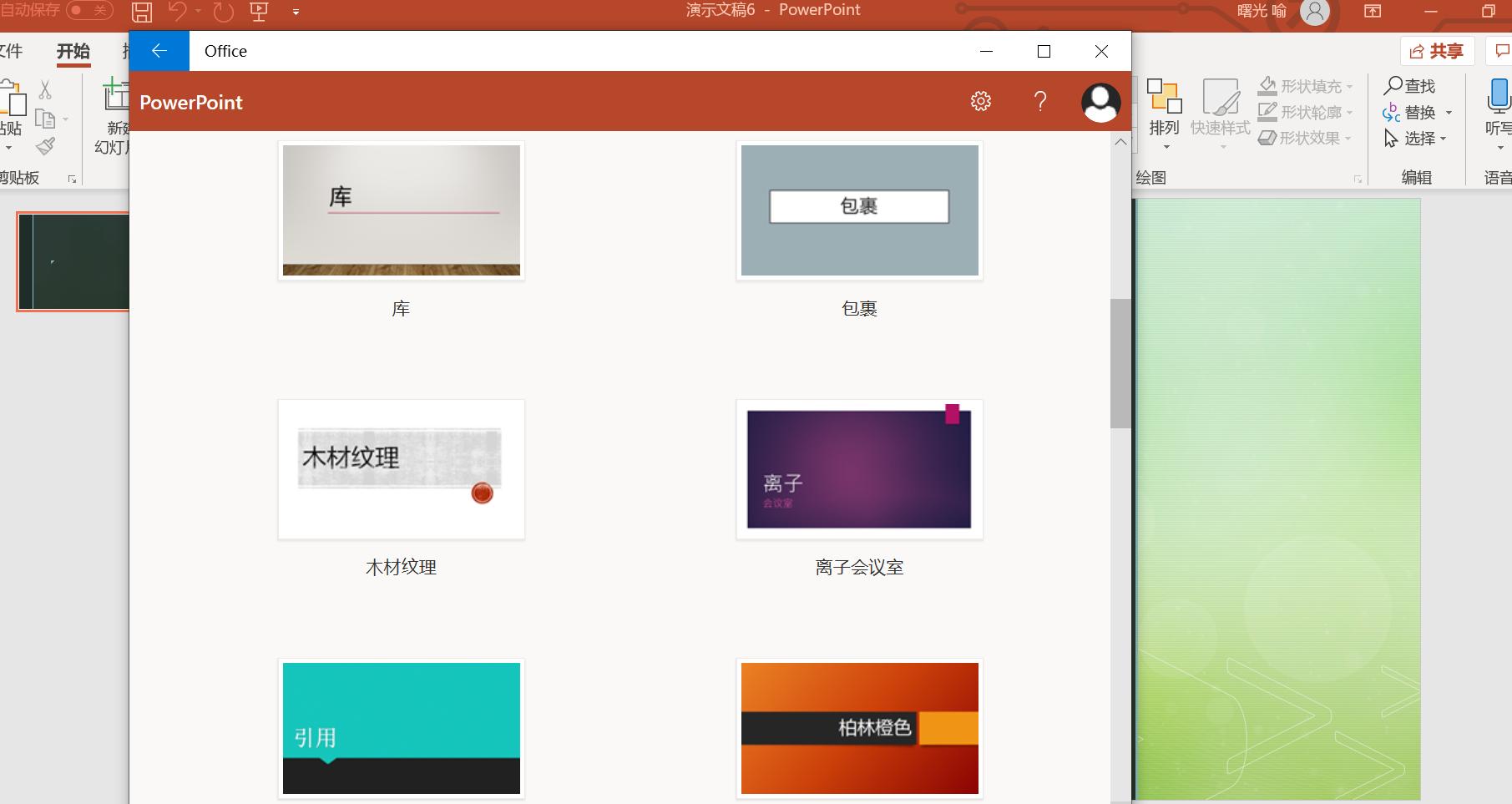The height and width of the screenshot is (804, 1512).
Task: Click the Office window scrollbar thumb
Action: tap(1120, 363)
